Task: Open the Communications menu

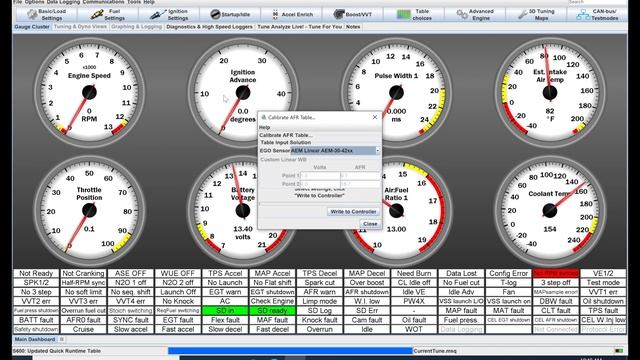Action: 103,2
